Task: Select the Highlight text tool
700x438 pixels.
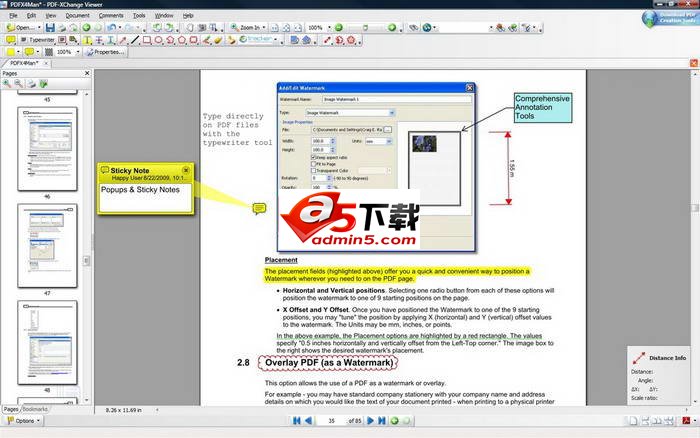Action: point(87,40)
